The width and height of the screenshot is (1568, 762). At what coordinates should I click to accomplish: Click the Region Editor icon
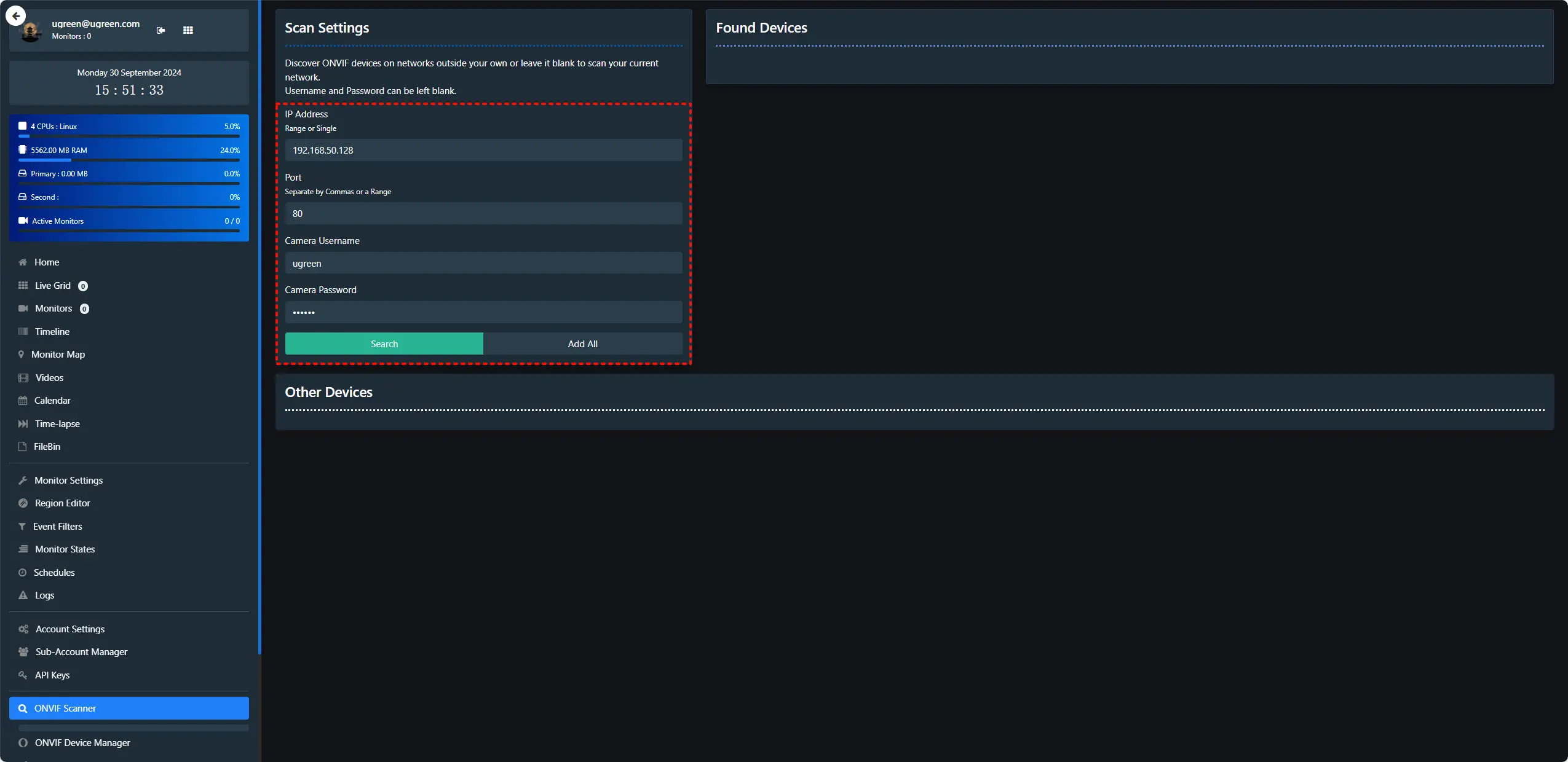[23, 503]
